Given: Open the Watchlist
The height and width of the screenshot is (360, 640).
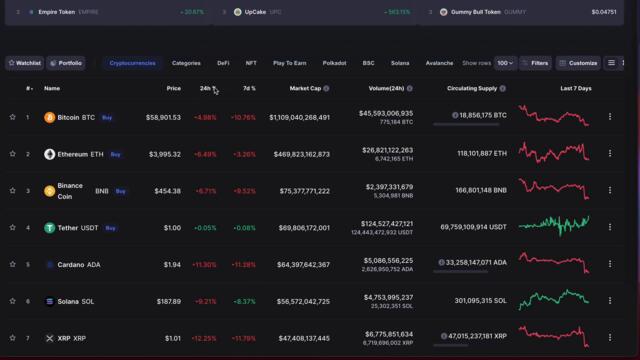Looking at the screenshot, I should pos(24,63).
